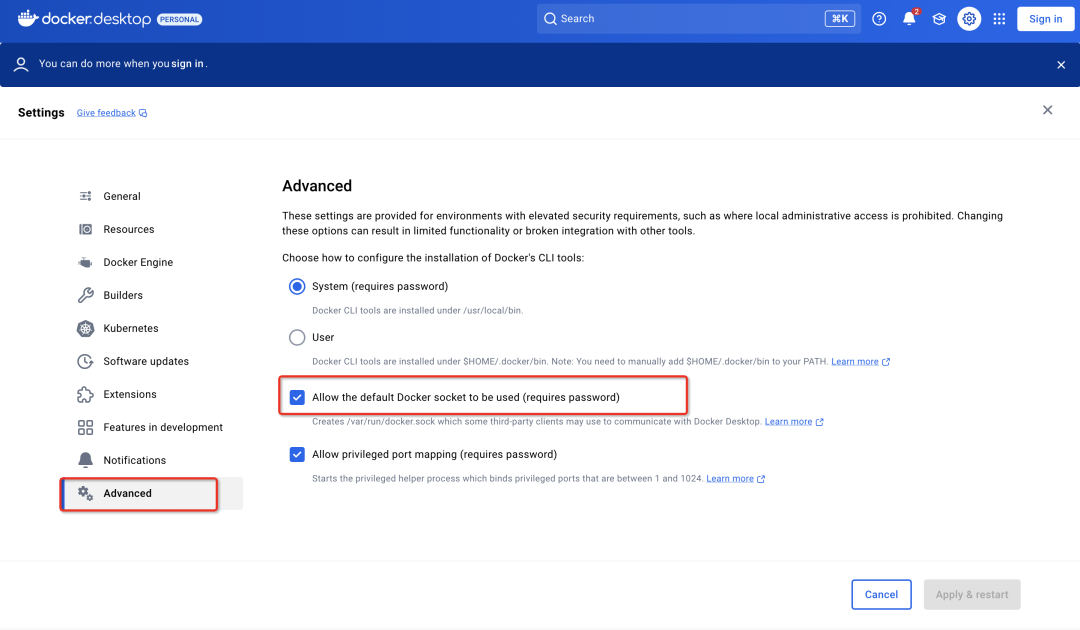This screenshot has width=1080, height=630.
Task: Click the PERSONAL plan badge
Action: 179,19
